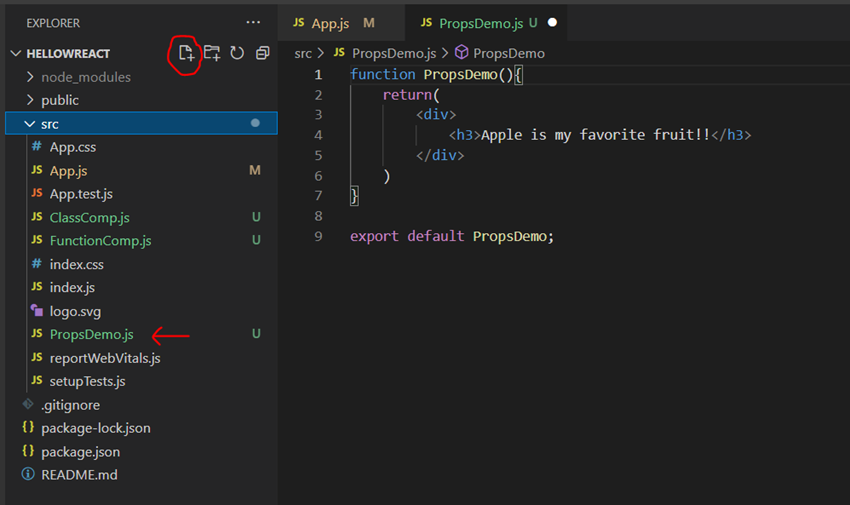Viewport: 850px width, 505px height.
Task: Click the PropsDemo symbol in the breadcrumb
Action: pos(508,53)
